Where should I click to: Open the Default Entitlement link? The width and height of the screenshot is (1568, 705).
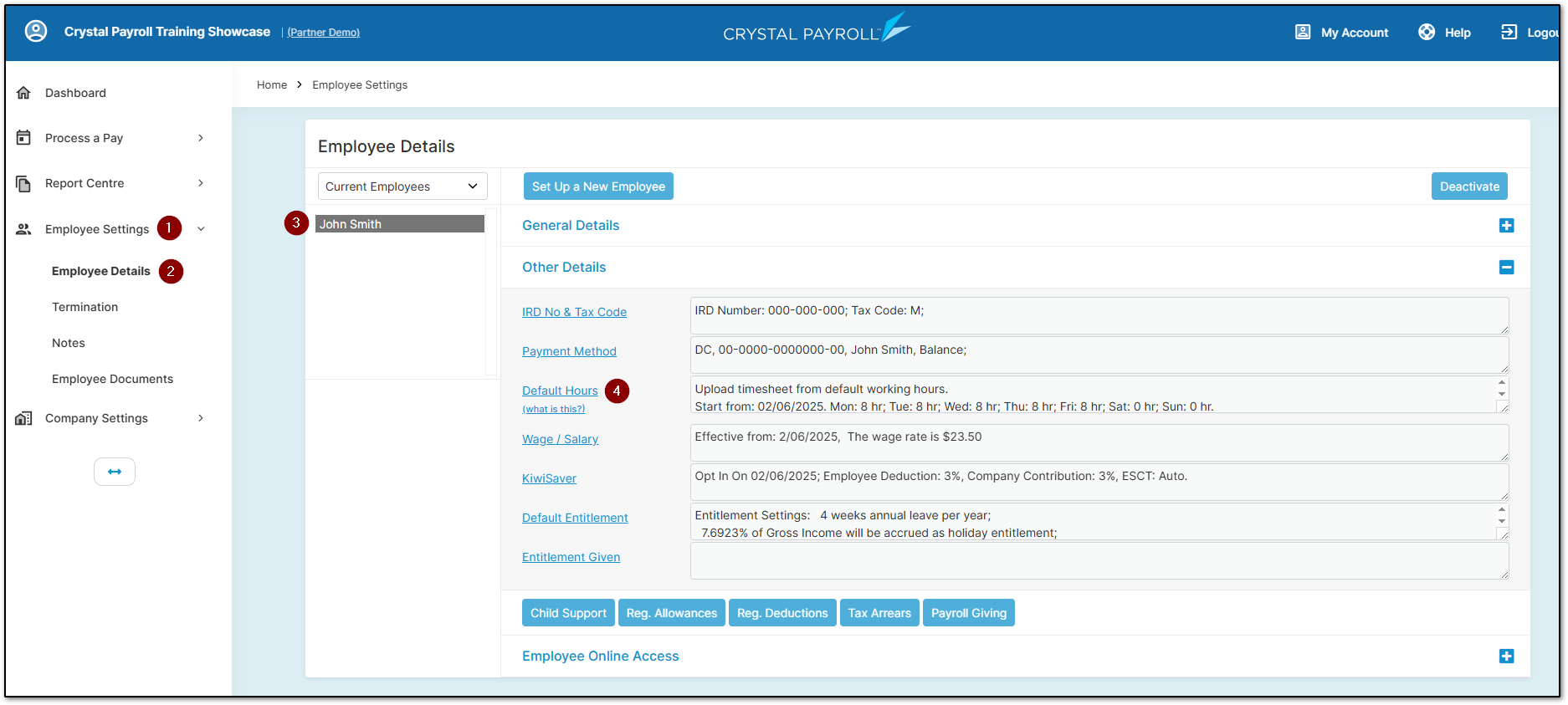coord(575,518)
